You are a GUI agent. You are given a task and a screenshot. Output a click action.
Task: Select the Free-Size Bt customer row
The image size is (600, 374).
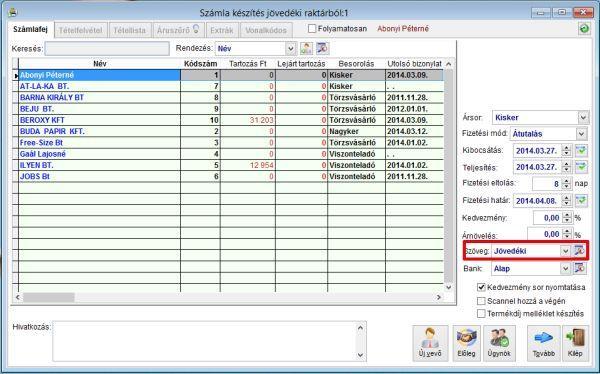pyautogui.click(x=231, y=142)
